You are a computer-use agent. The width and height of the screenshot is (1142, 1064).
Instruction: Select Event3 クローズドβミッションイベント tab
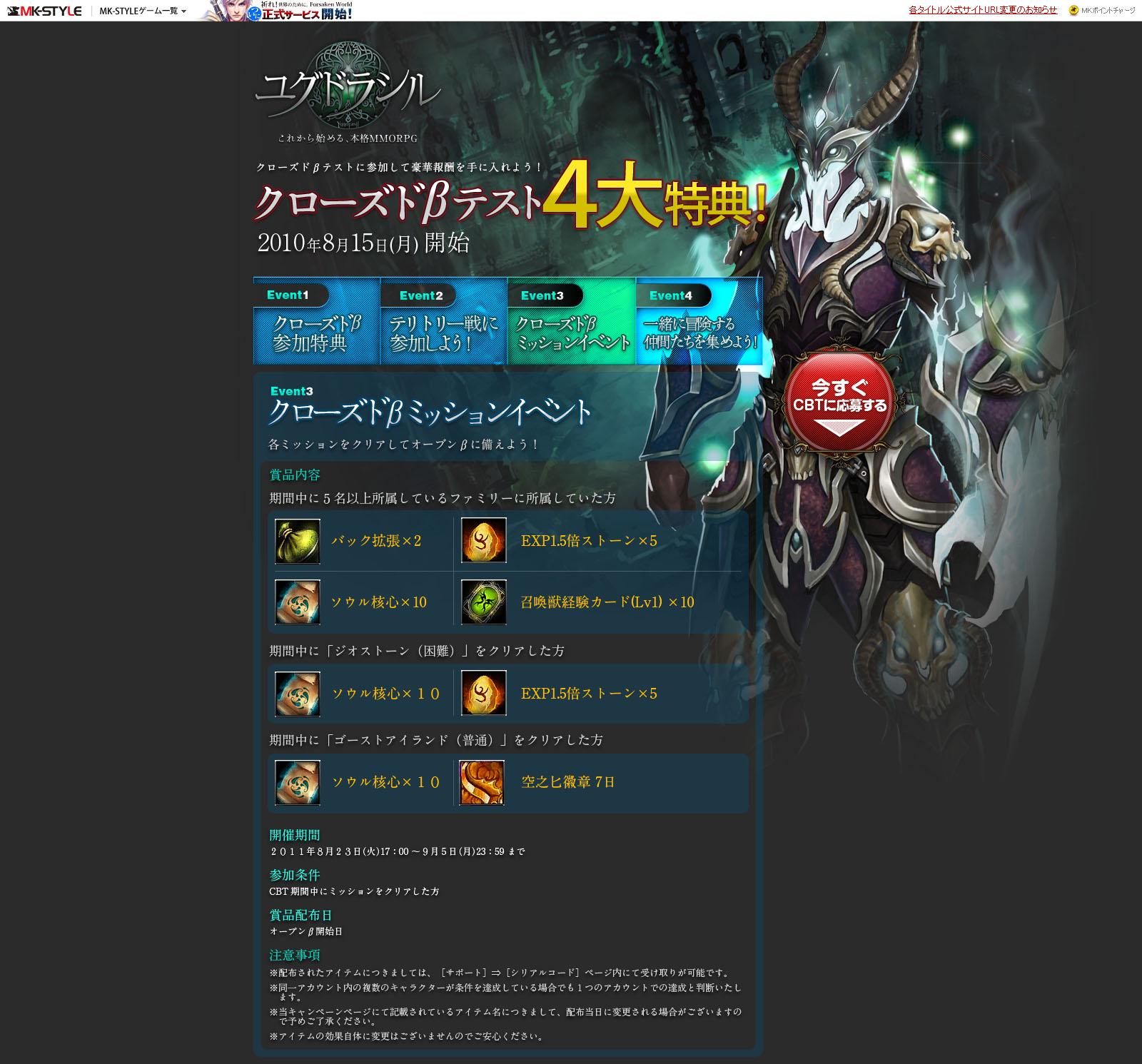click(572, 321)
